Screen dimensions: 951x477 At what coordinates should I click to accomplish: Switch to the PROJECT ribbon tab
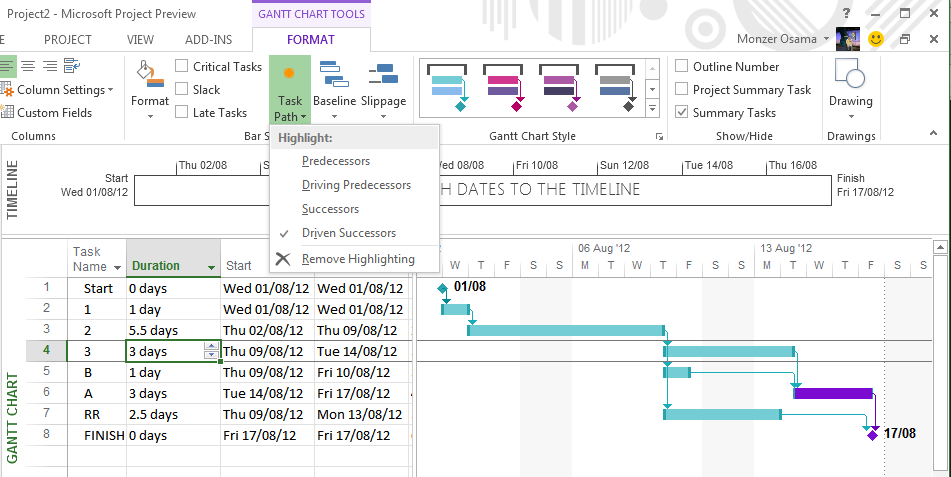(68, 40)
